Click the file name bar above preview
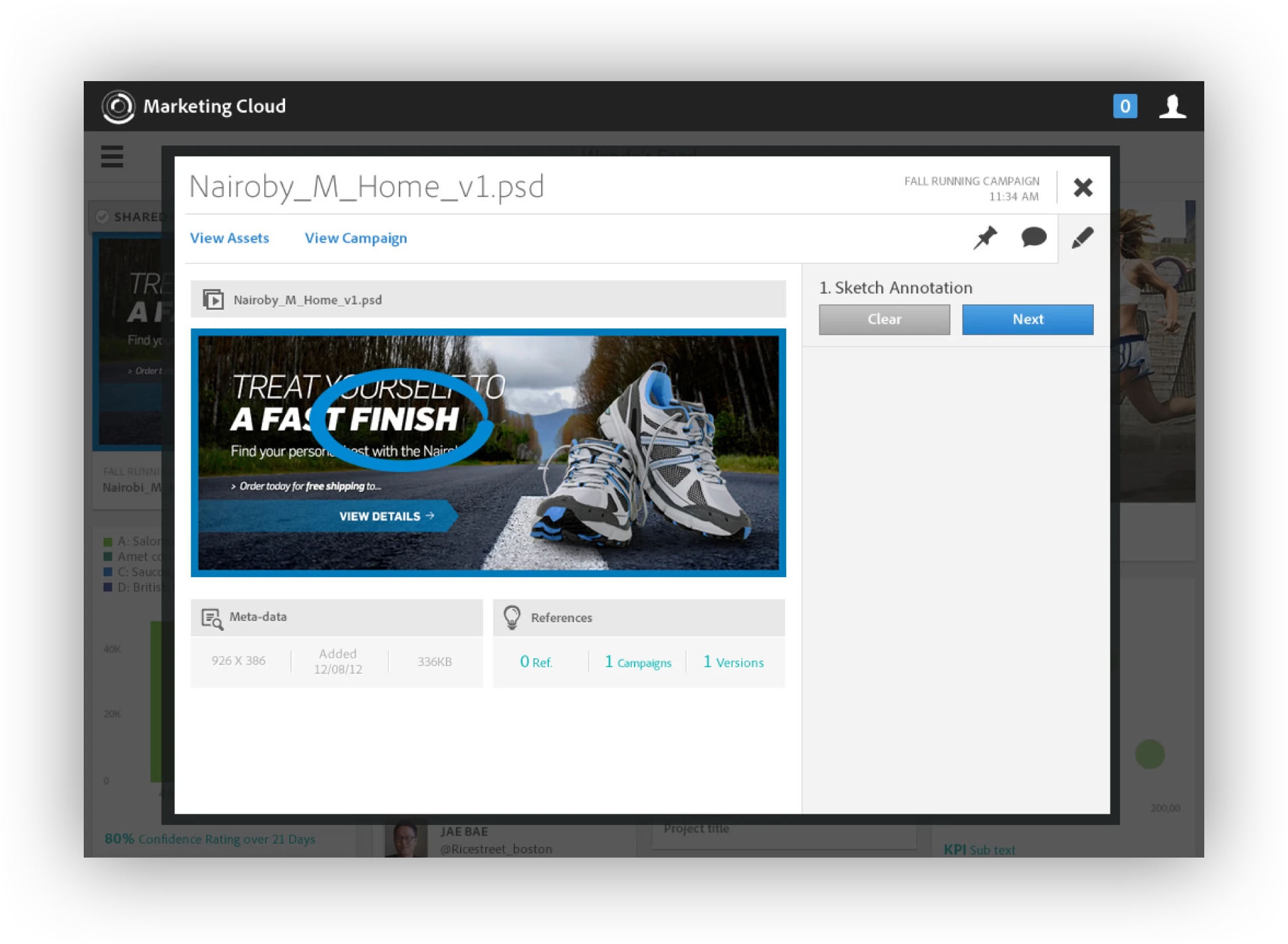The image size is (1288, 944). click(488, 299)
